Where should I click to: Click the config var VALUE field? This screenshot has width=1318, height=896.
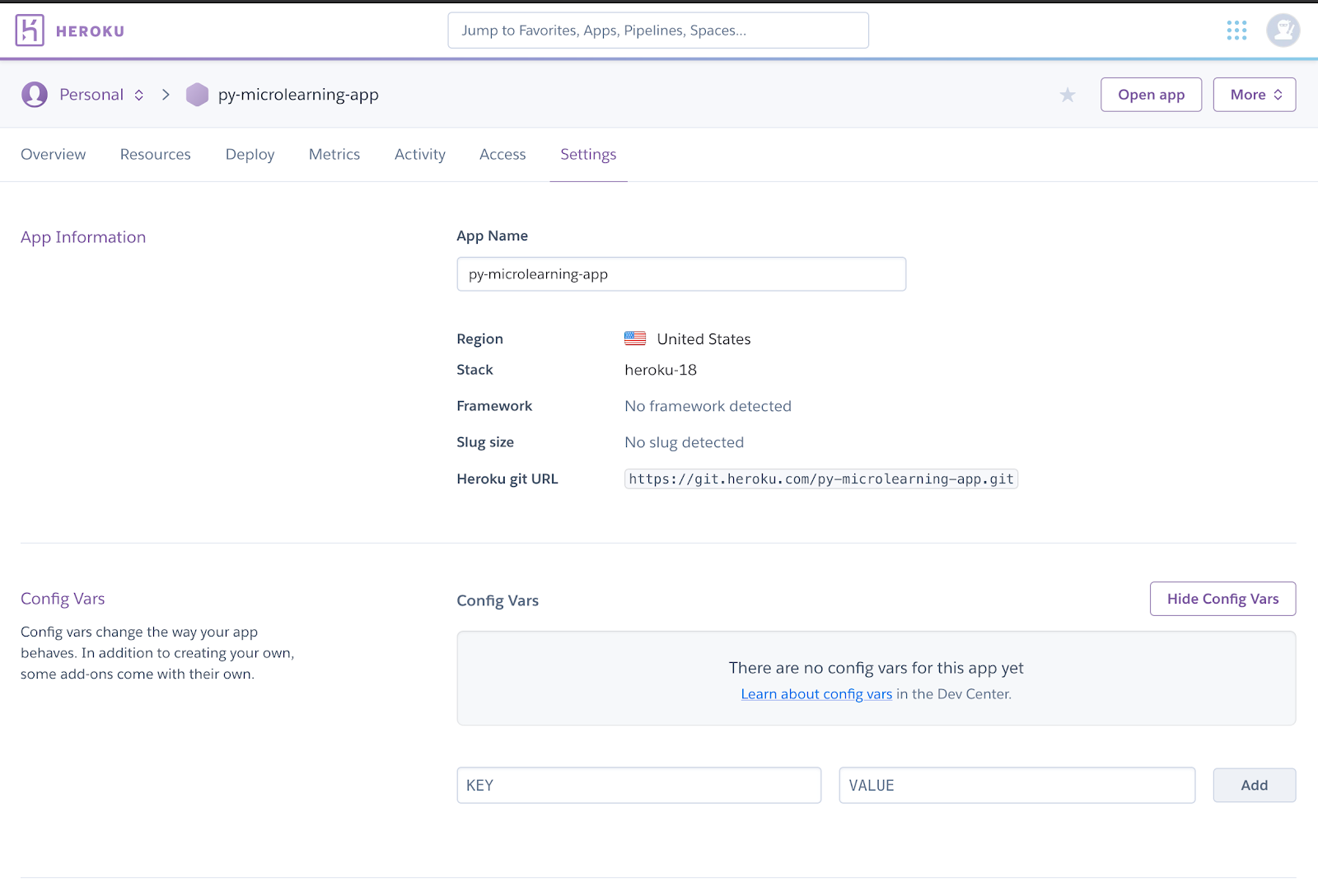(x=1017, y=785)
